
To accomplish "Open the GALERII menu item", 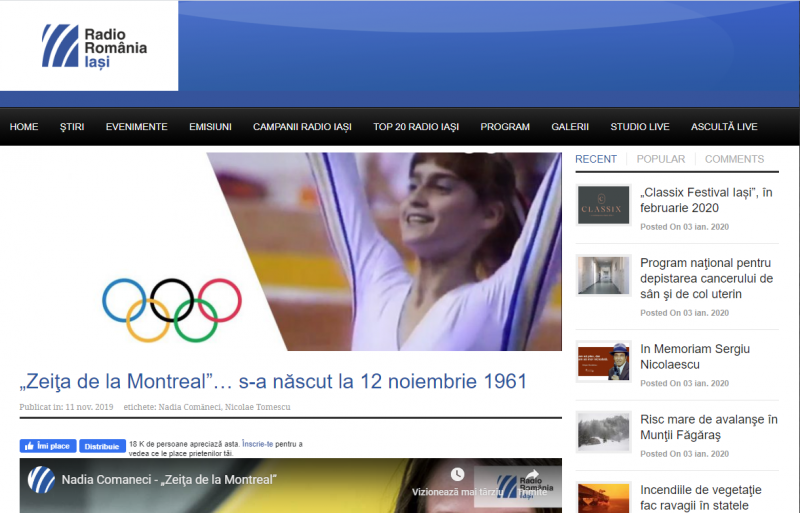I will click(570, 127).
